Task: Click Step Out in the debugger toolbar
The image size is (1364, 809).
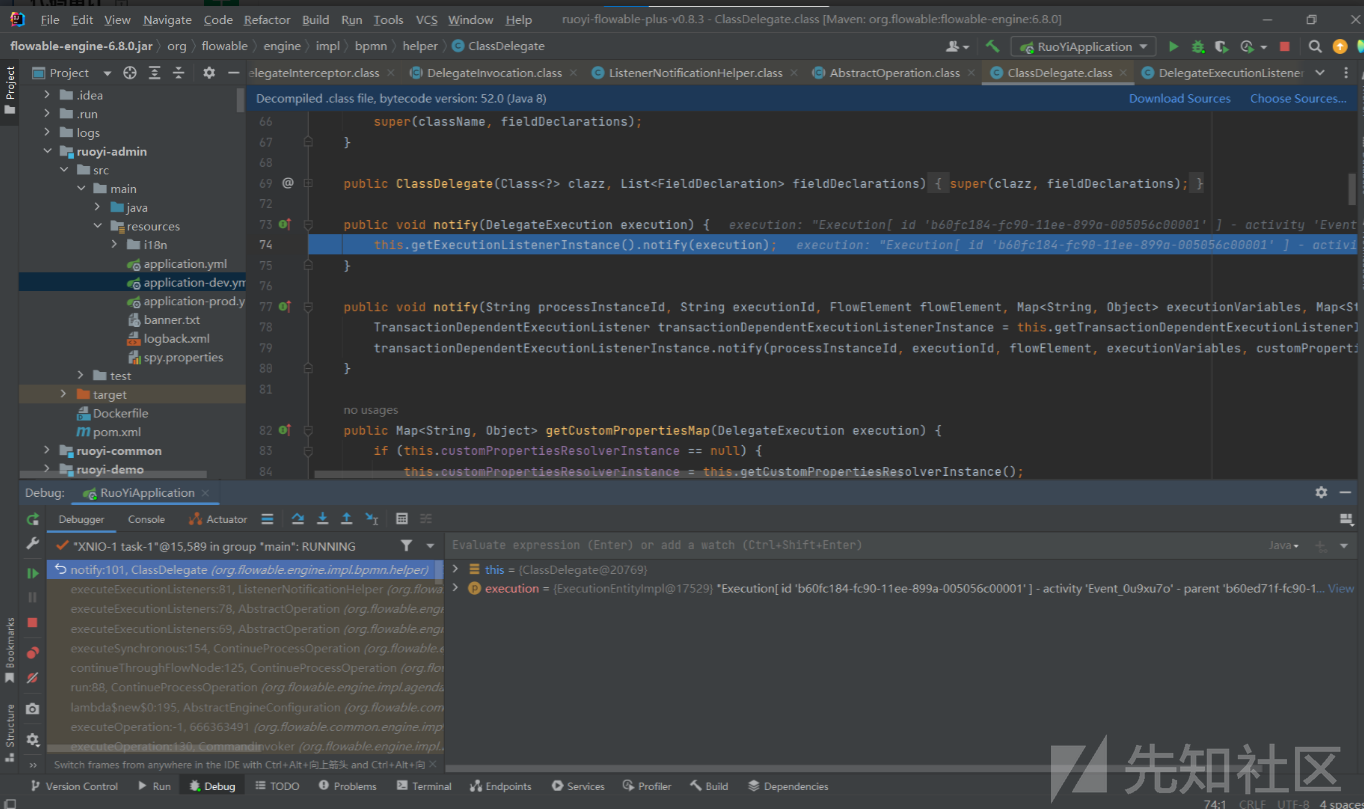Action: point(346,519)
